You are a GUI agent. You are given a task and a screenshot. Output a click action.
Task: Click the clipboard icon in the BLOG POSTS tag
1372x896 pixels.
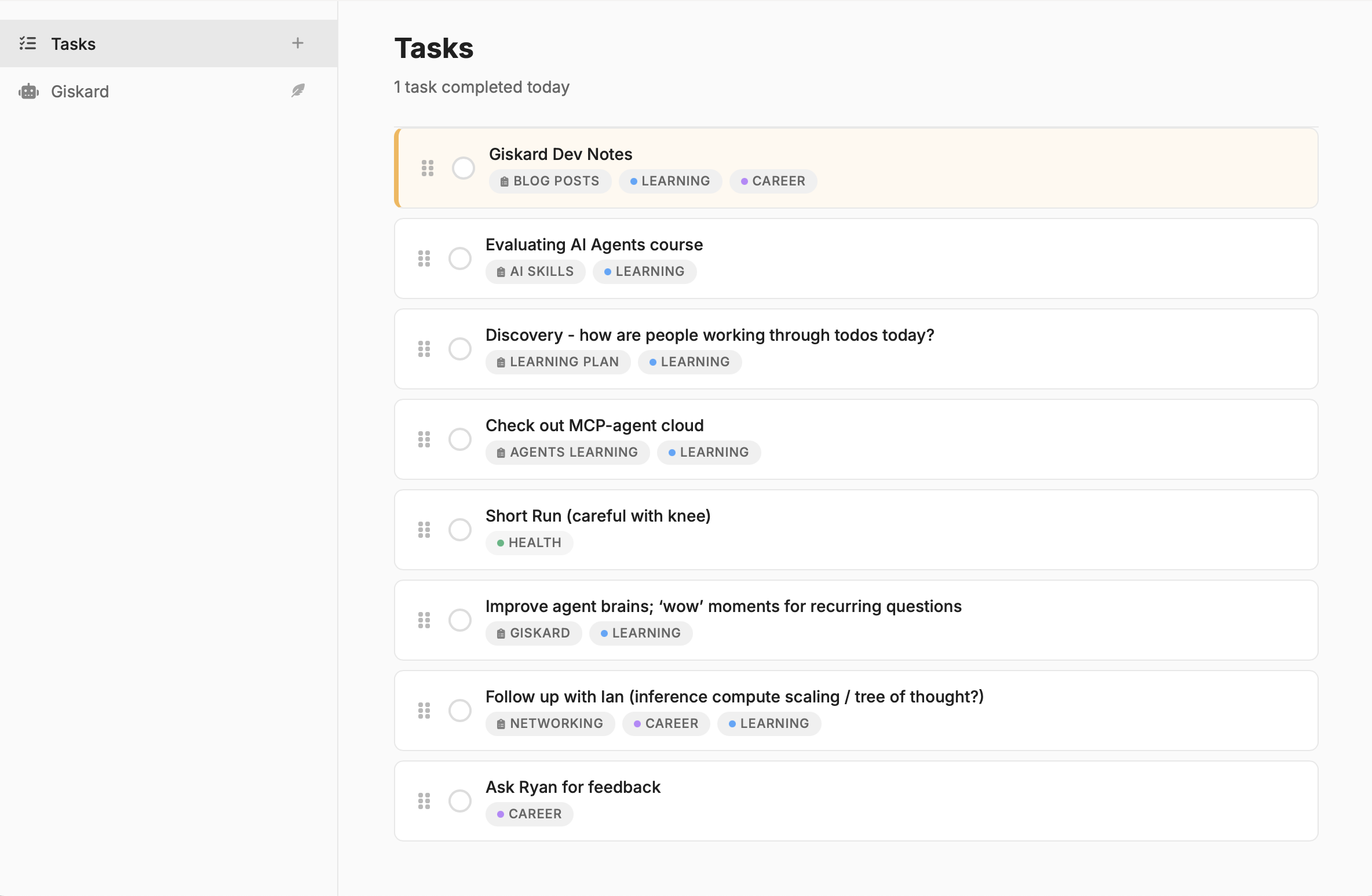pos(503,181)
